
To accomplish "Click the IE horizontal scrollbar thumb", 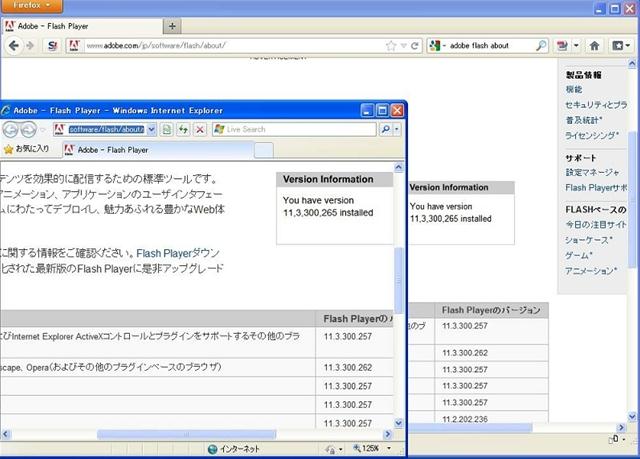I will click(187, 434).
